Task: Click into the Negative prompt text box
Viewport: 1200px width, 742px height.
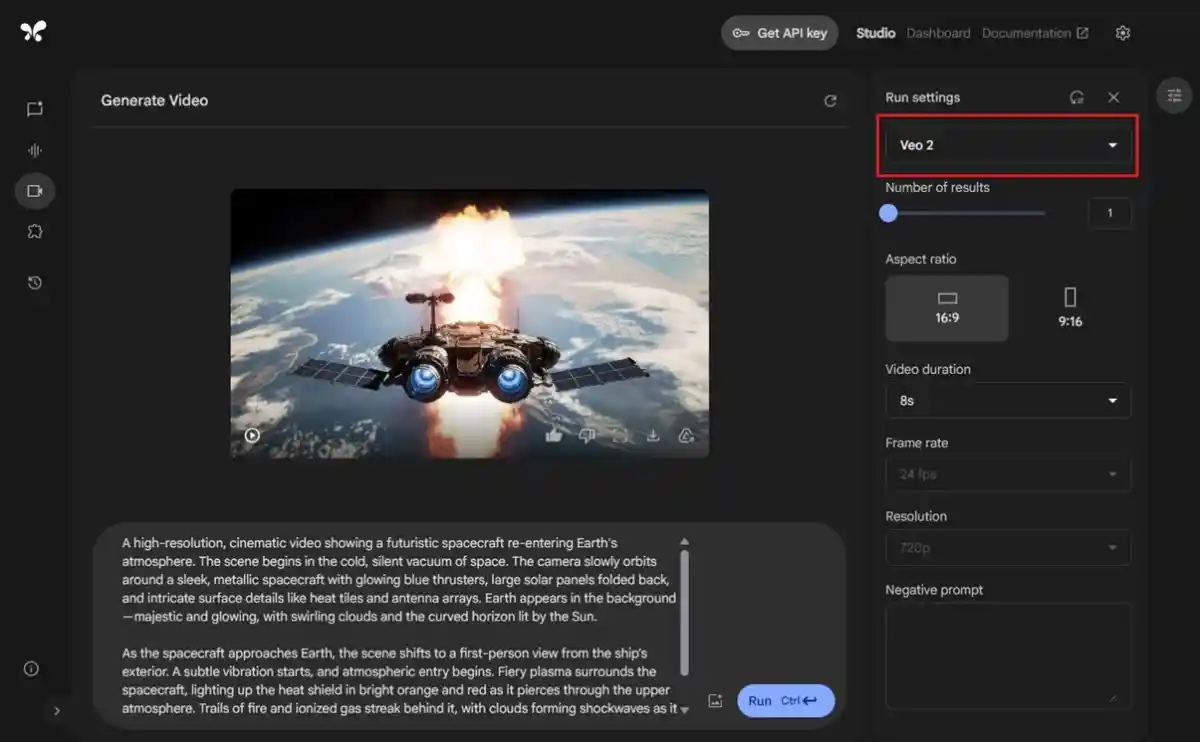Action: tap(1008, 656)
